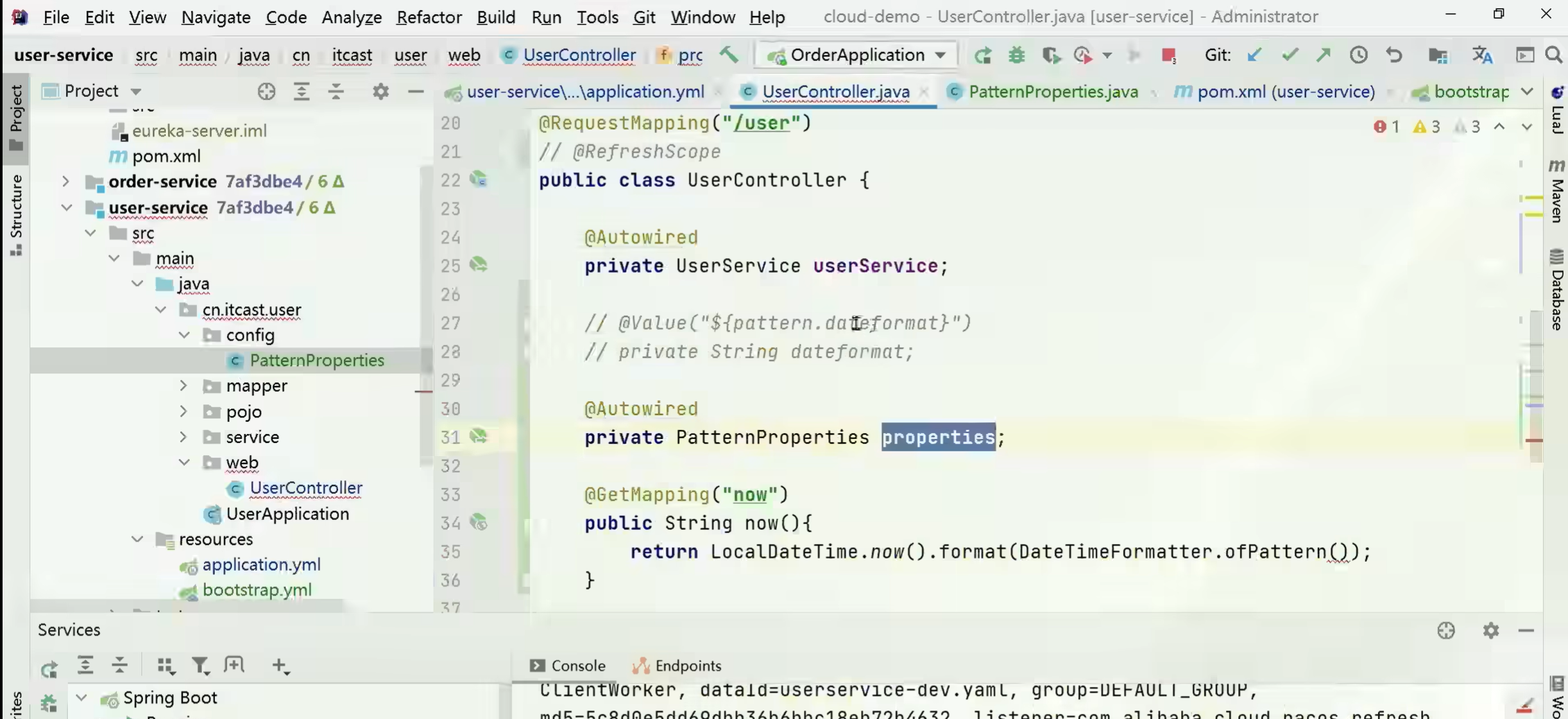Click the Debug bug icon in toolbar
Screen dimensions: 1568x719
click(1016, 56)
